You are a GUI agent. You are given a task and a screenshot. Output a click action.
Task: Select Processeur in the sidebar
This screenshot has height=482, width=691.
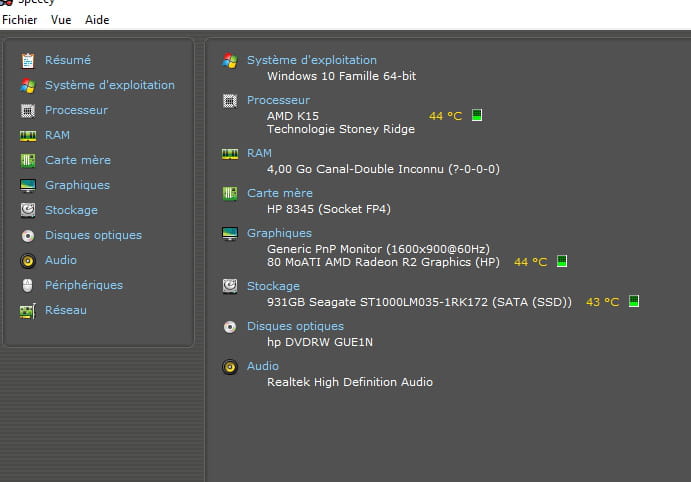(76, 110)
